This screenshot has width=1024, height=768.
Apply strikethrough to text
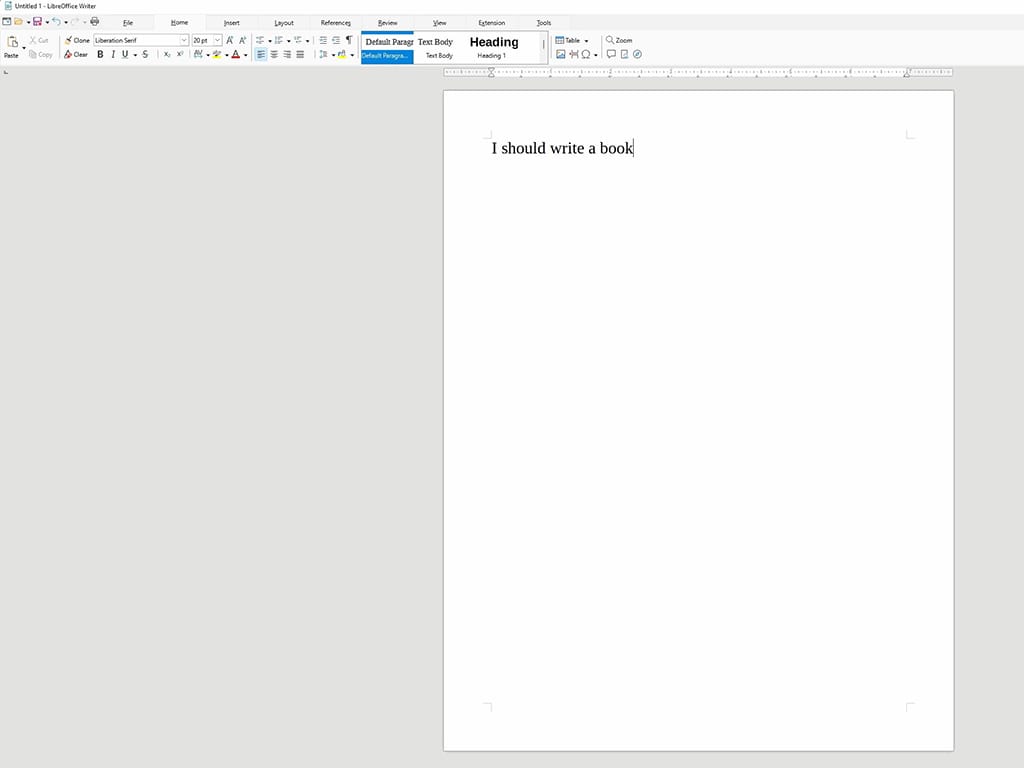click(145, 54)
